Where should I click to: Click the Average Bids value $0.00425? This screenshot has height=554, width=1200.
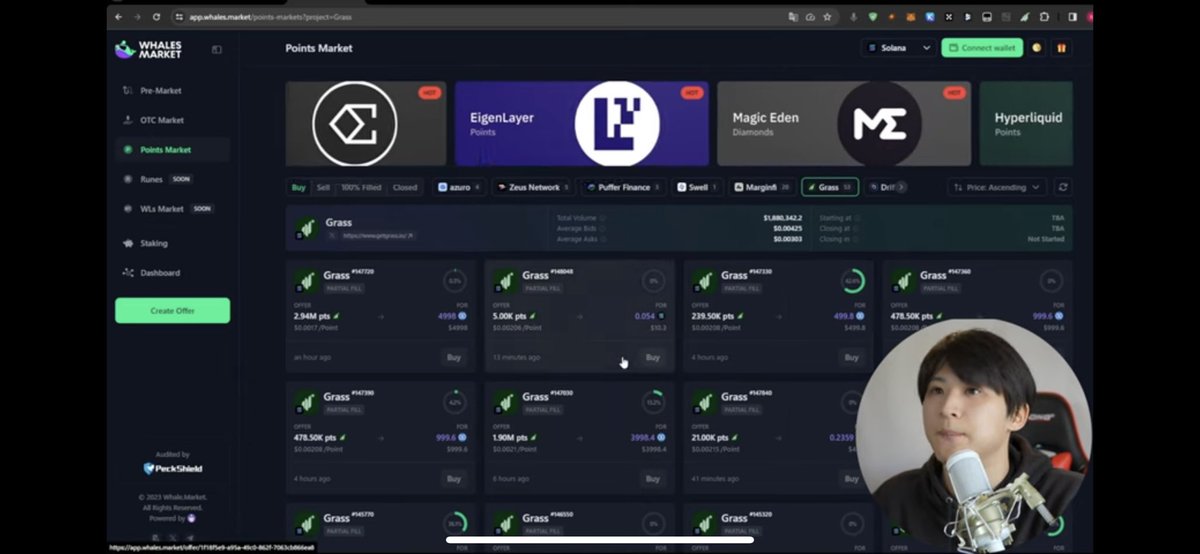pyautogui.click(x=787, y=228)
